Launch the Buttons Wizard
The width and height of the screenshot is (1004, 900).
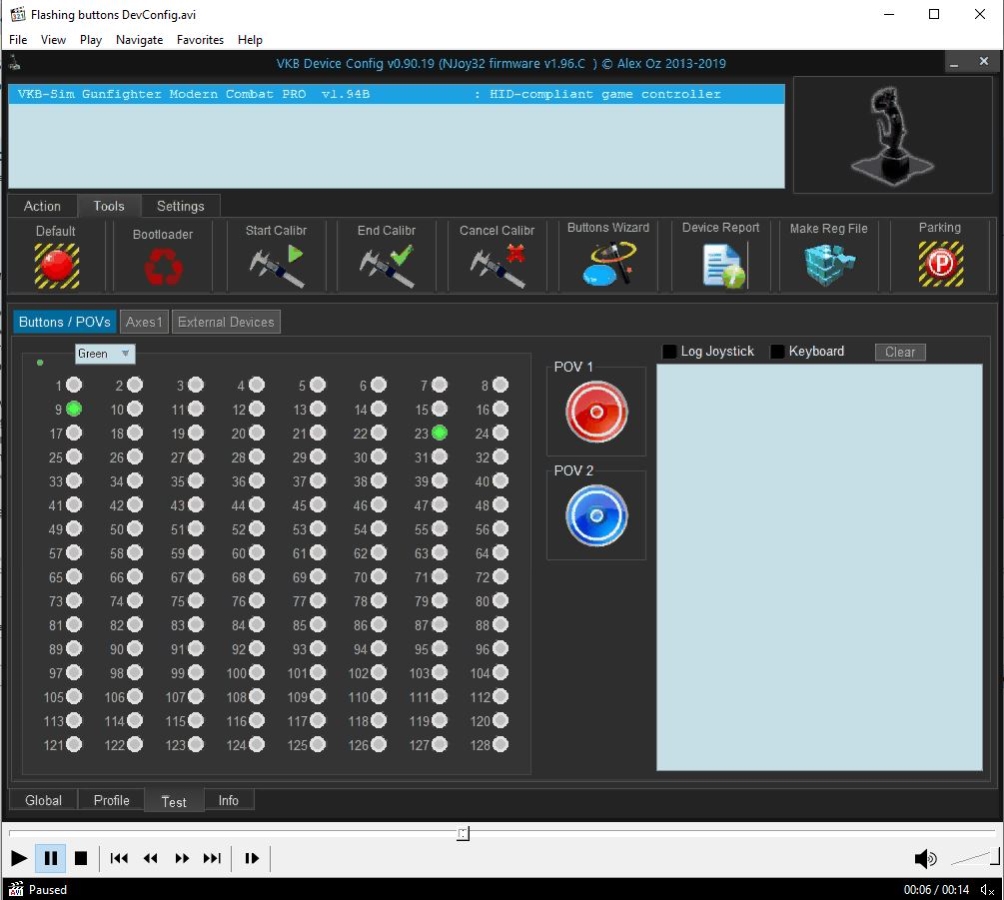pyautogui.click(x=608, y=265)
